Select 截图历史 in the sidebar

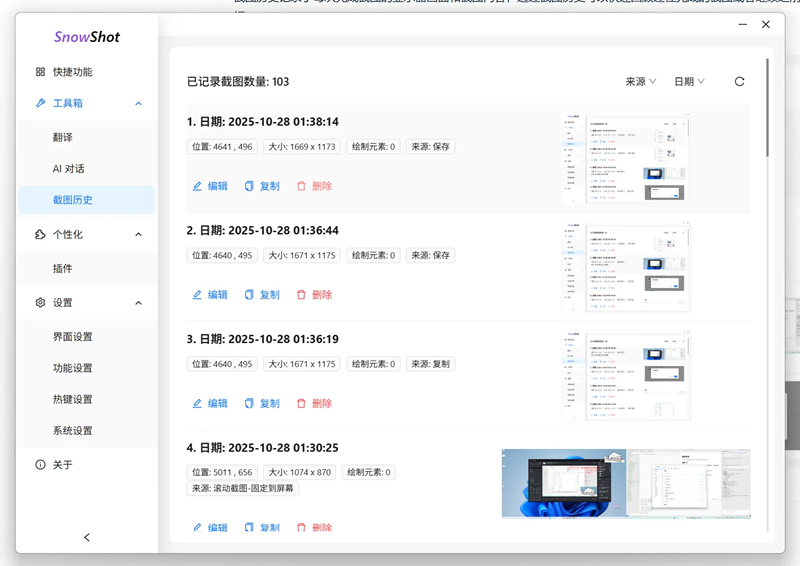pyautogui.click(x=86, y=200)
